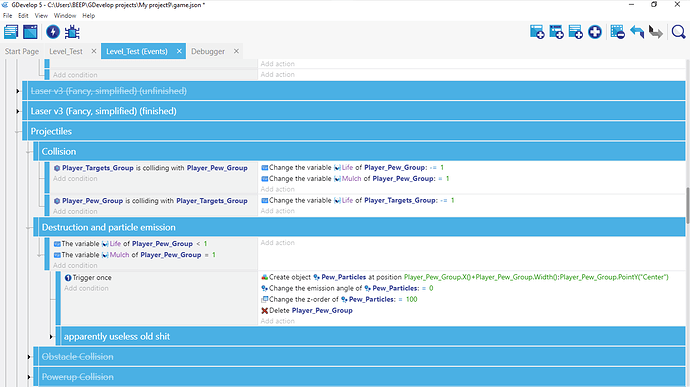Click collision icon beside Player_Pew_Group is colliding condition
This screenshot has width=690, height=387.
coord(57,201)
